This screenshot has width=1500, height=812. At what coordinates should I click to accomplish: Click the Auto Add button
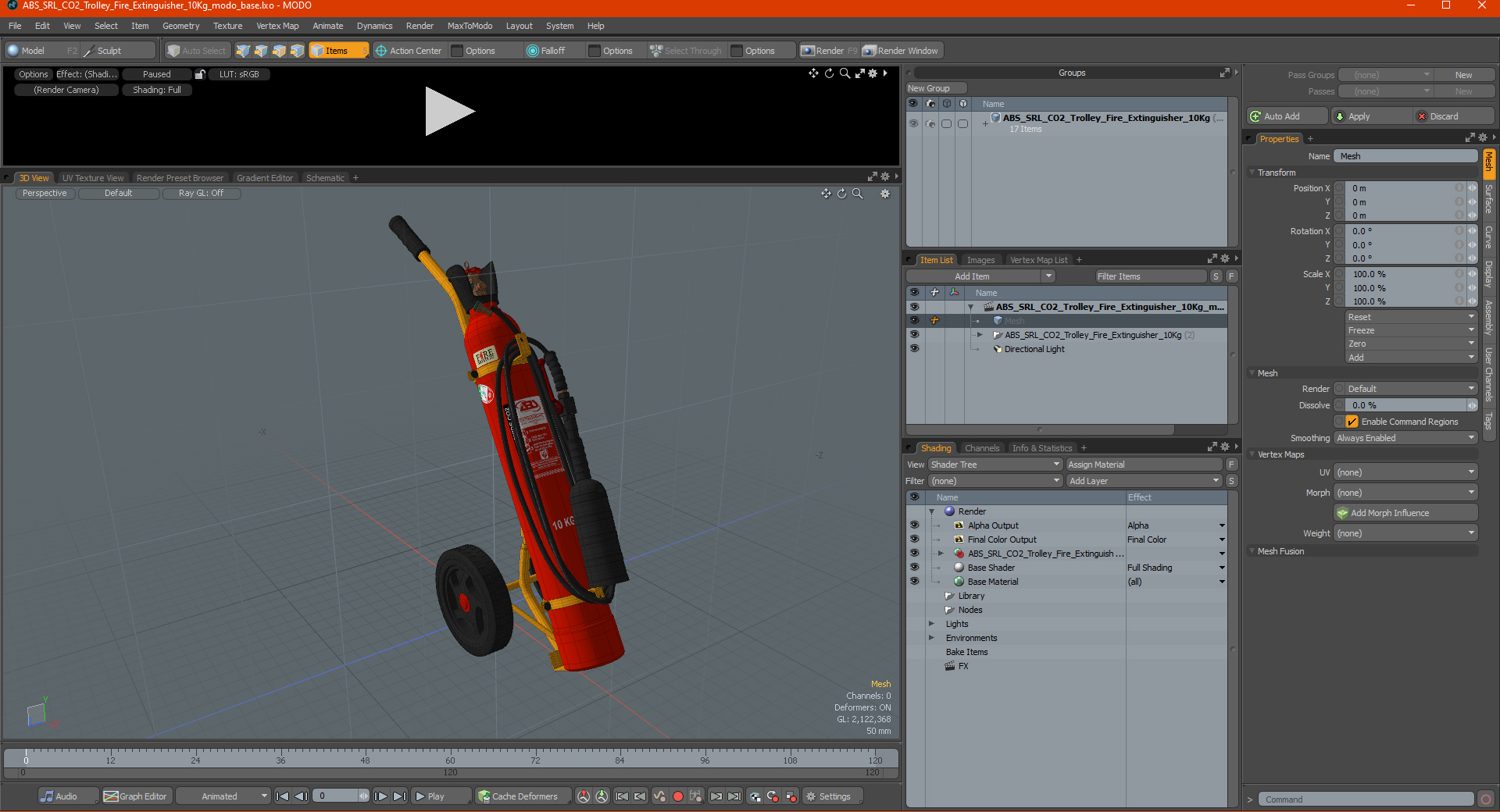[x=1287, y=116]
